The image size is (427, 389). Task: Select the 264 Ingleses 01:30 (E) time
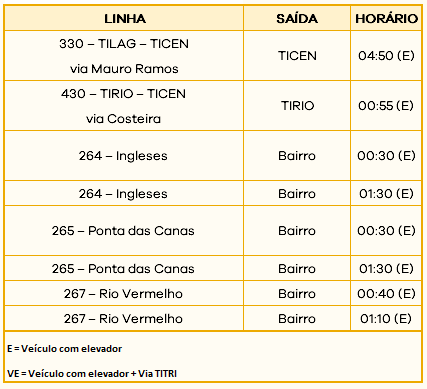(386, 193)
